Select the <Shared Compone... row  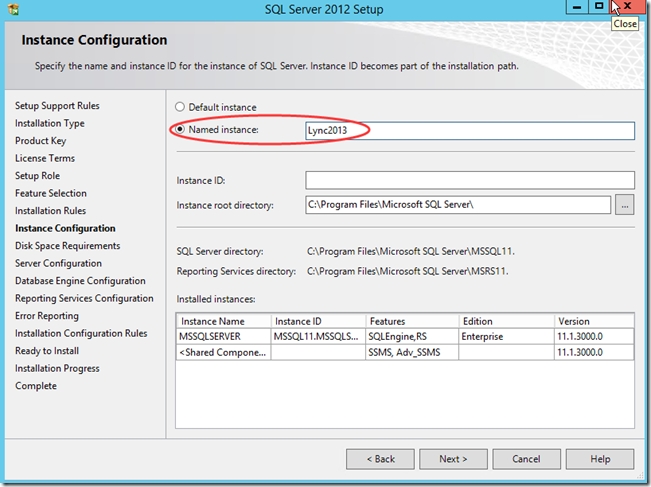405,352
